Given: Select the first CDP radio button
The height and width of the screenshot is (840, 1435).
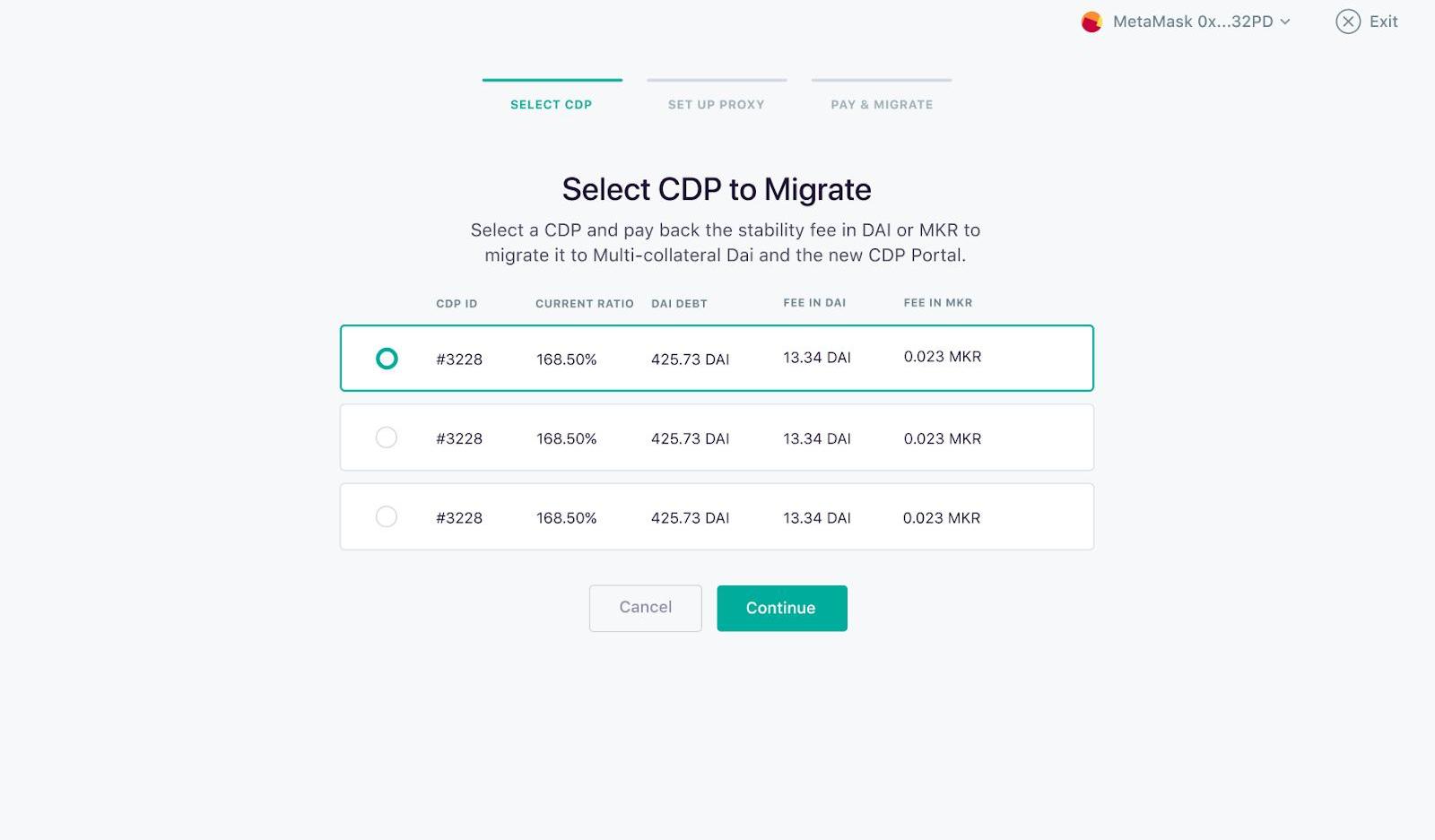Looking at the screenshot, I should pos(387,359).
